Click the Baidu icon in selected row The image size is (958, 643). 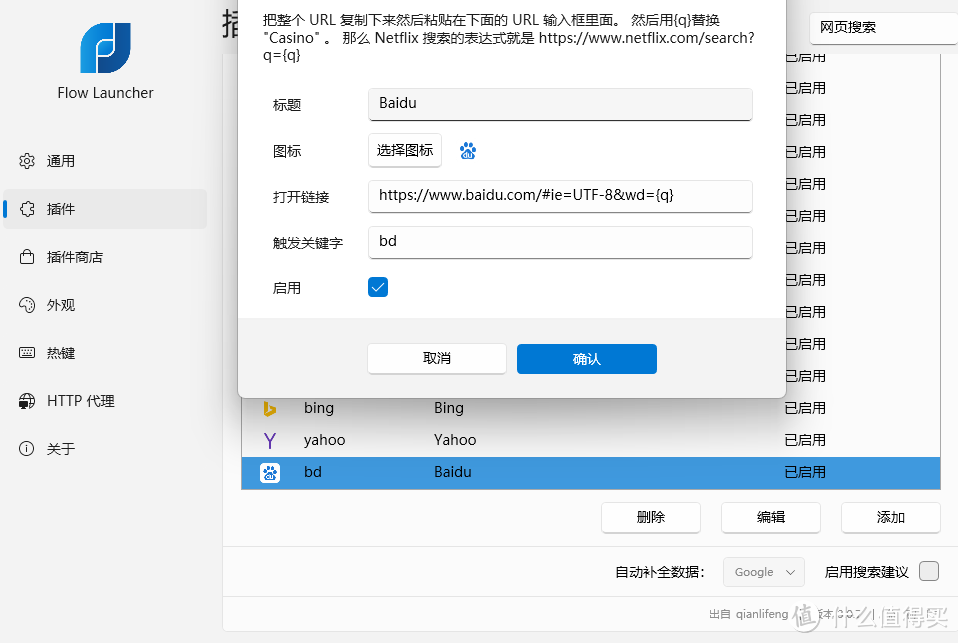(x=270, y=472)
